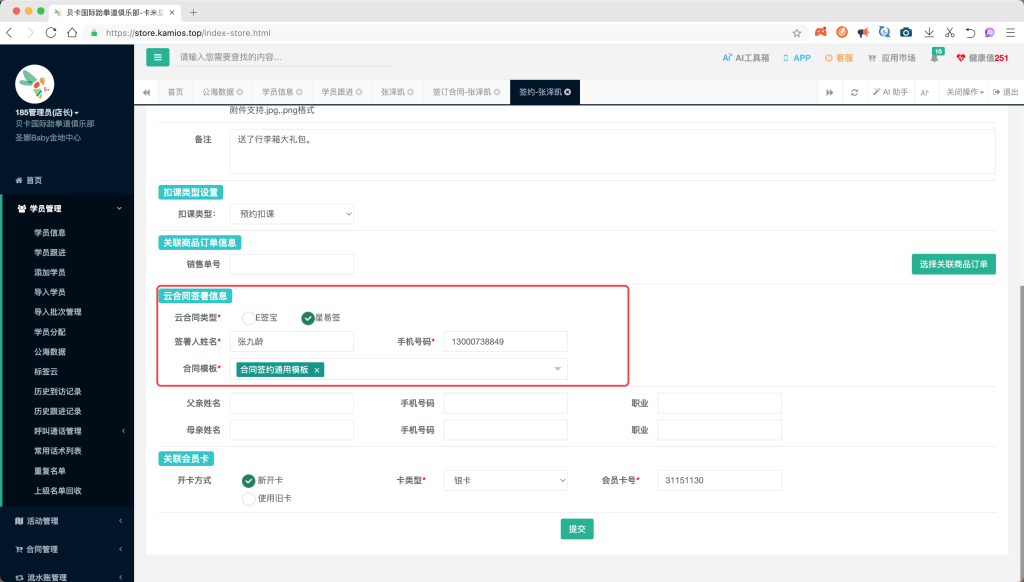
Task: Open the notification bell
Action: [935, 57]
